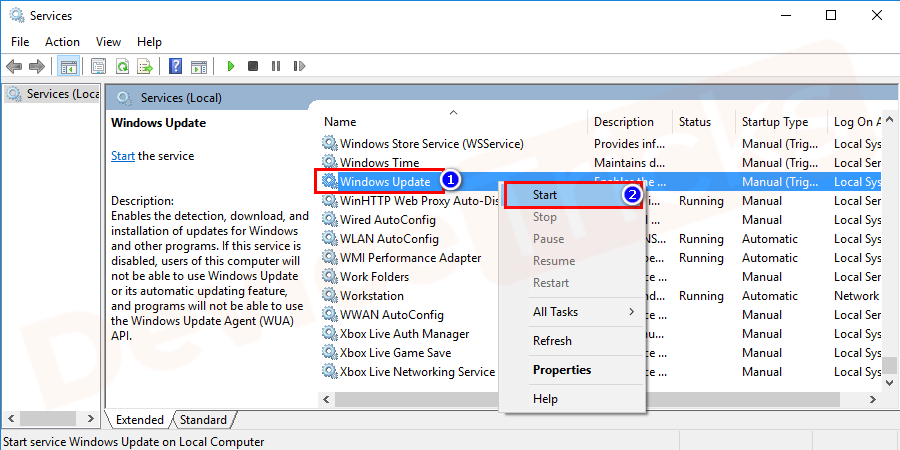Expand All Tasks submenu in context menu
Image resolution: width=900 pixels, height=450 pixels.
573,312
